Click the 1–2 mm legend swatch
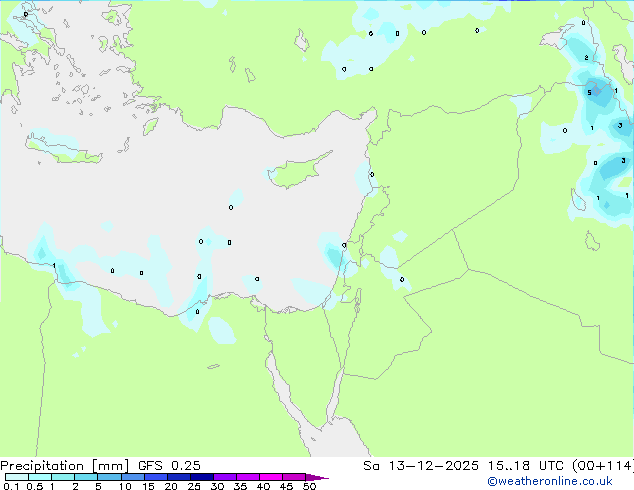The height and width of the screenshot is (490, 634). coord(63,477)
